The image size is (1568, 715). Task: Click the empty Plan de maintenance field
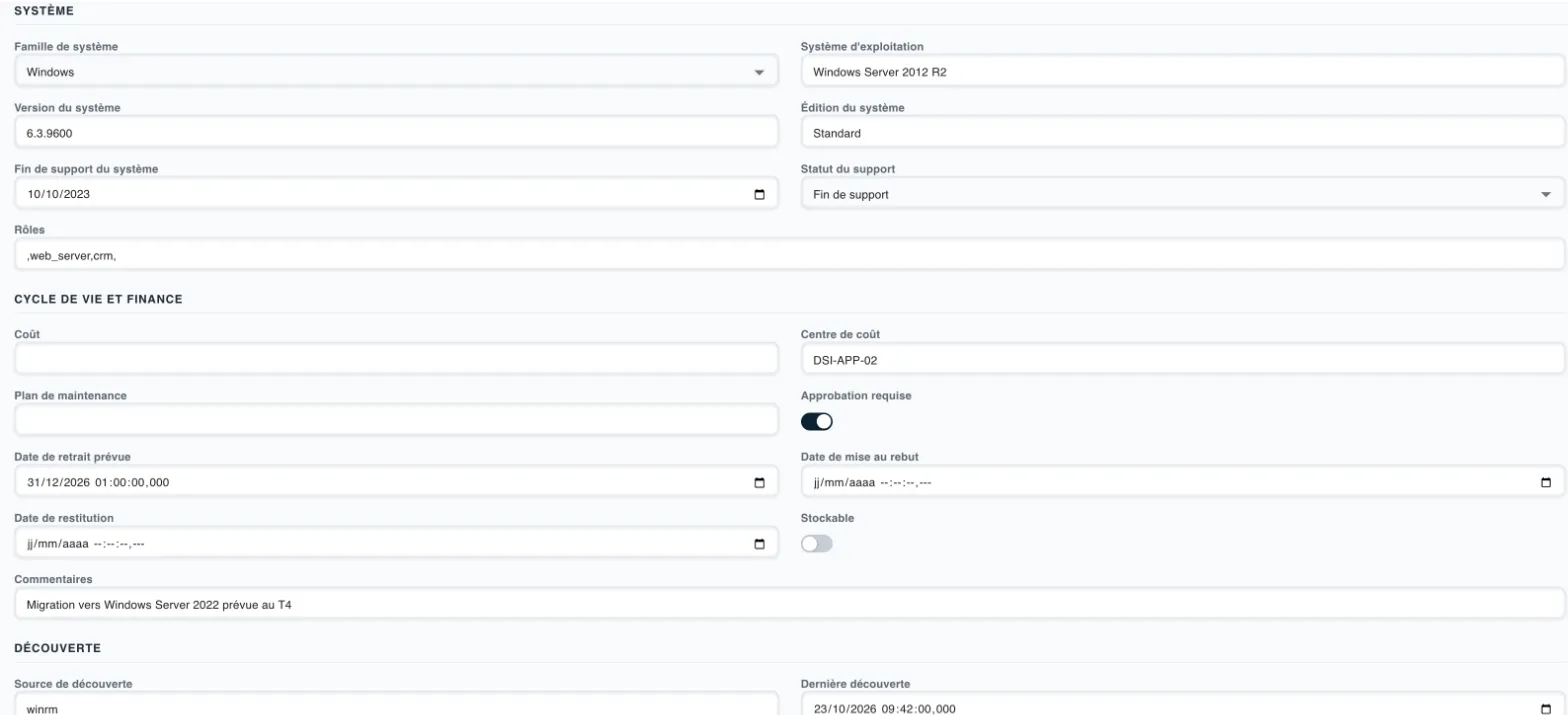pyautogui.click(x=396, y=420)
